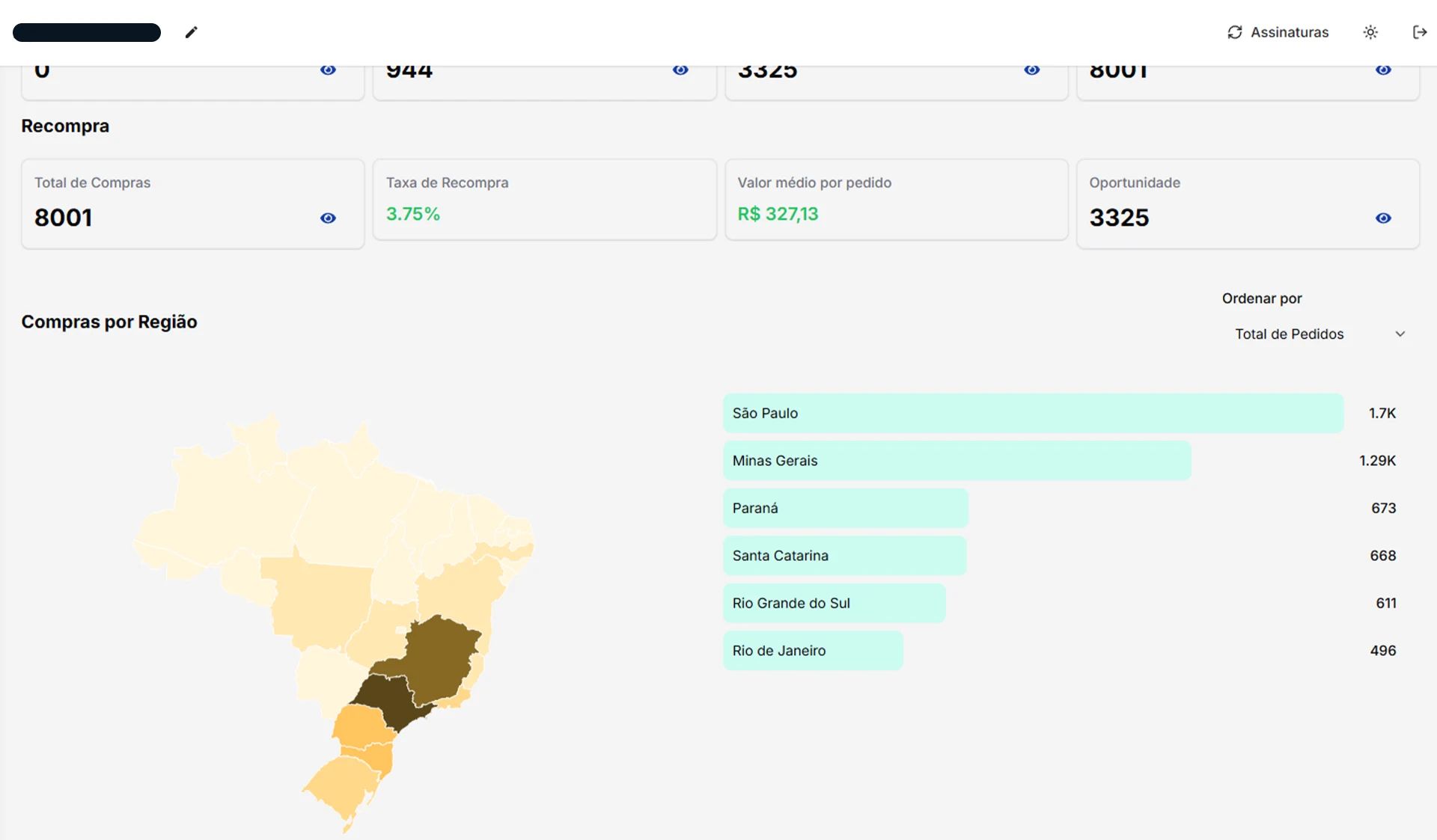Click the 611 value for Rio Grande do Sul
This screenshot has width=1437, height=840.
[1386, 603]
